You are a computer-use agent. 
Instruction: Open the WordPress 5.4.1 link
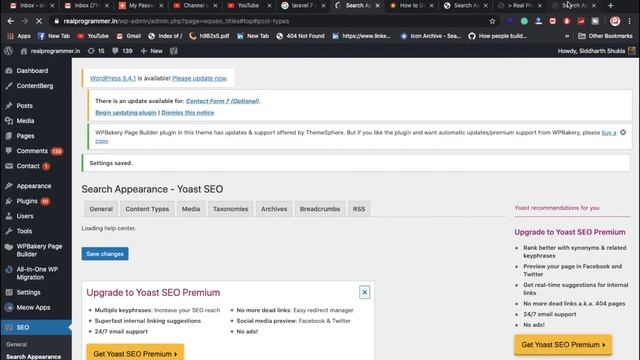[113, 78]
